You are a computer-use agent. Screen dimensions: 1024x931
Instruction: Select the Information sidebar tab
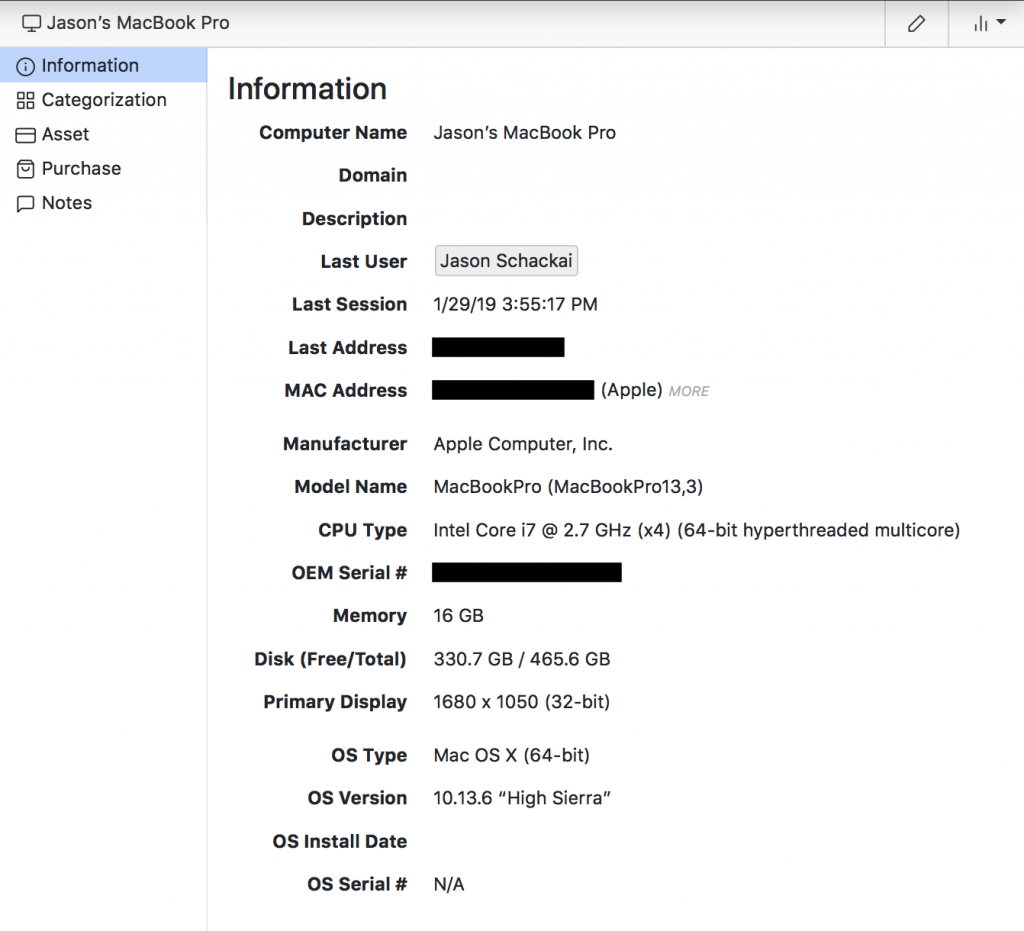(x=103, y=65)
